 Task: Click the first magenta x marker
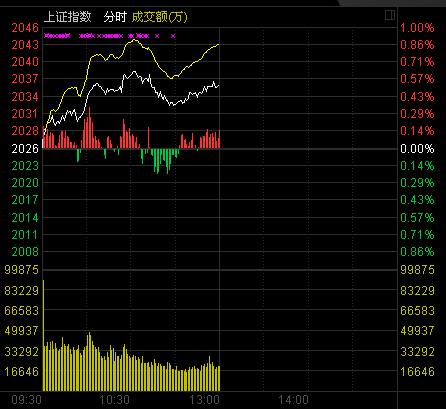[47, 36]
